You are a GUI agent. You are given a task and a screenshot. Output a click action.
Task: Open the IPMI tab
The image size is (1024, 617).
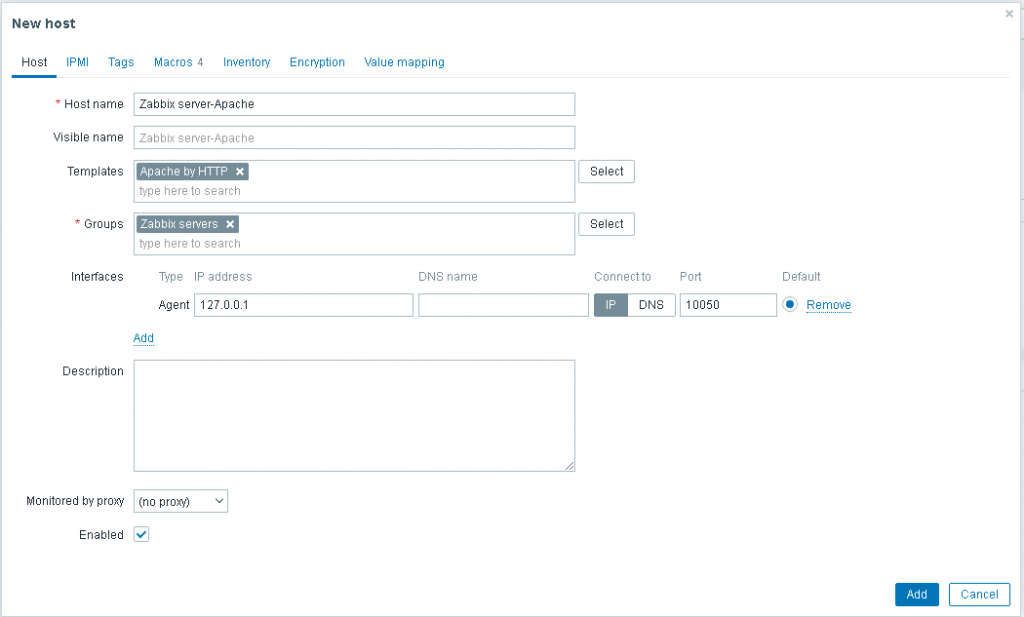77,62
